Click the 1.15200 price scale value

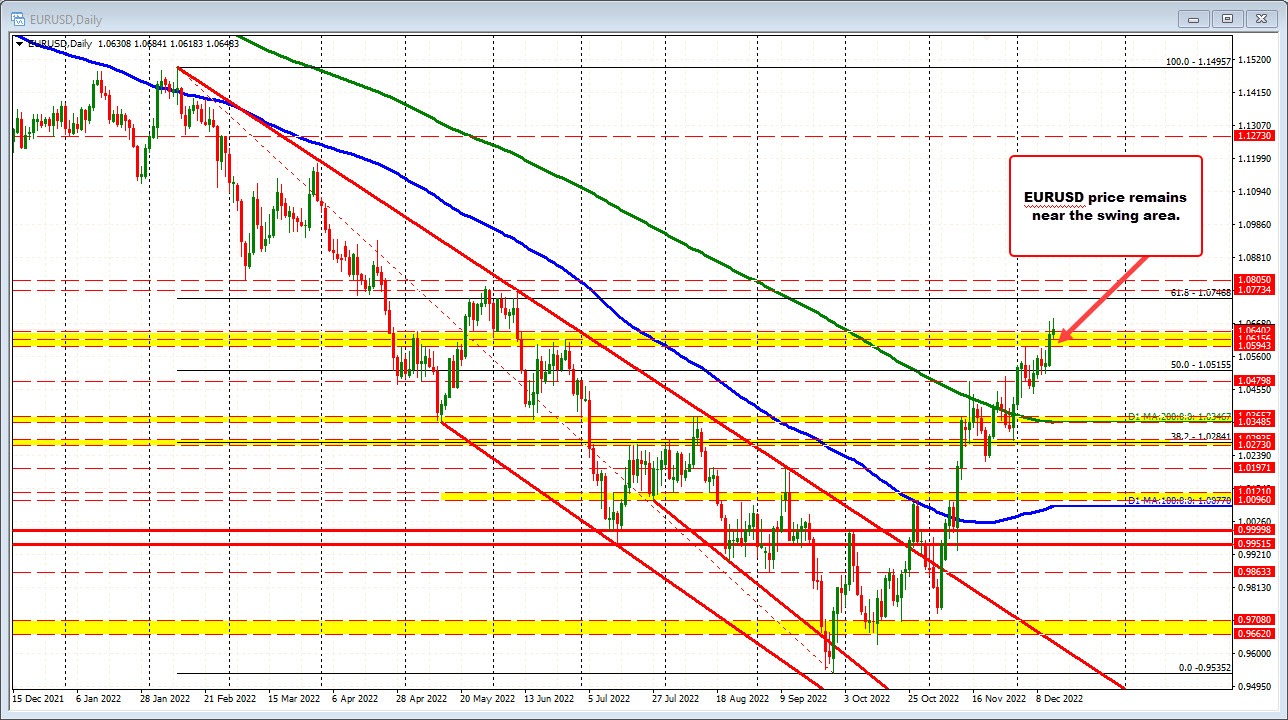pos(1254,60)
